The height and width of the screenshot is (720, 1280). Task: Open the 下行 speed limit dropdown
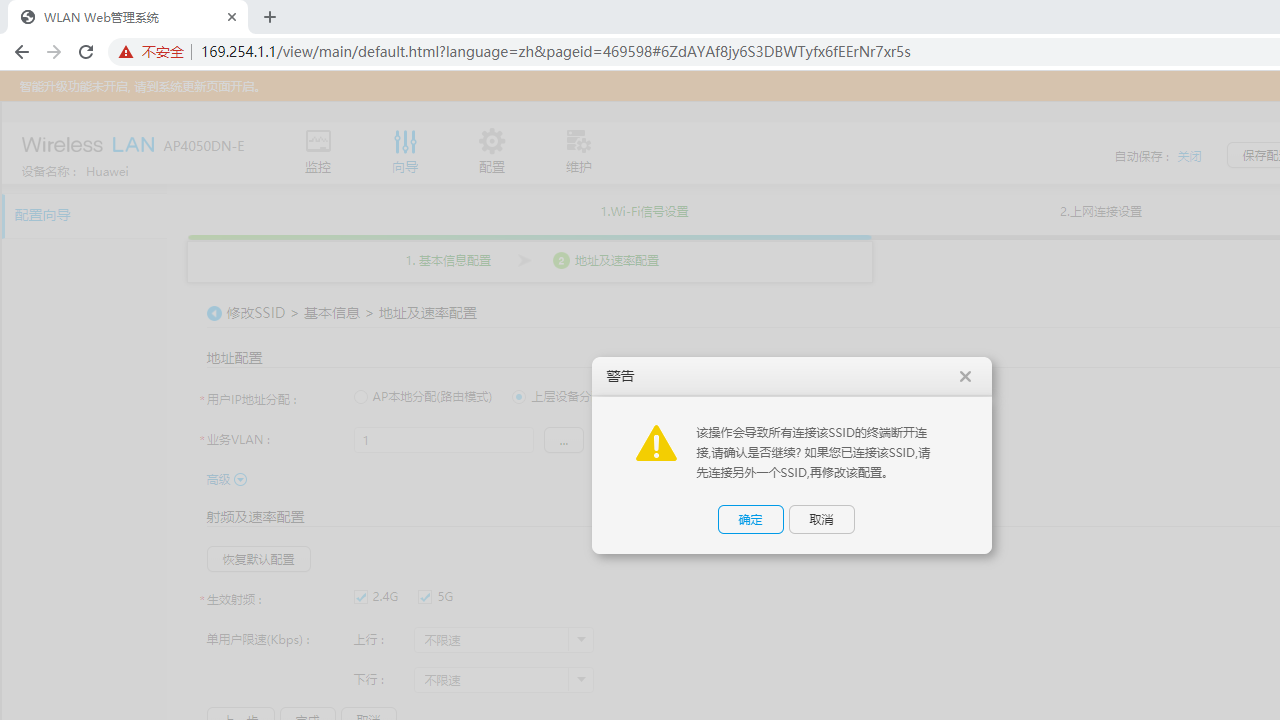point(581,680)
